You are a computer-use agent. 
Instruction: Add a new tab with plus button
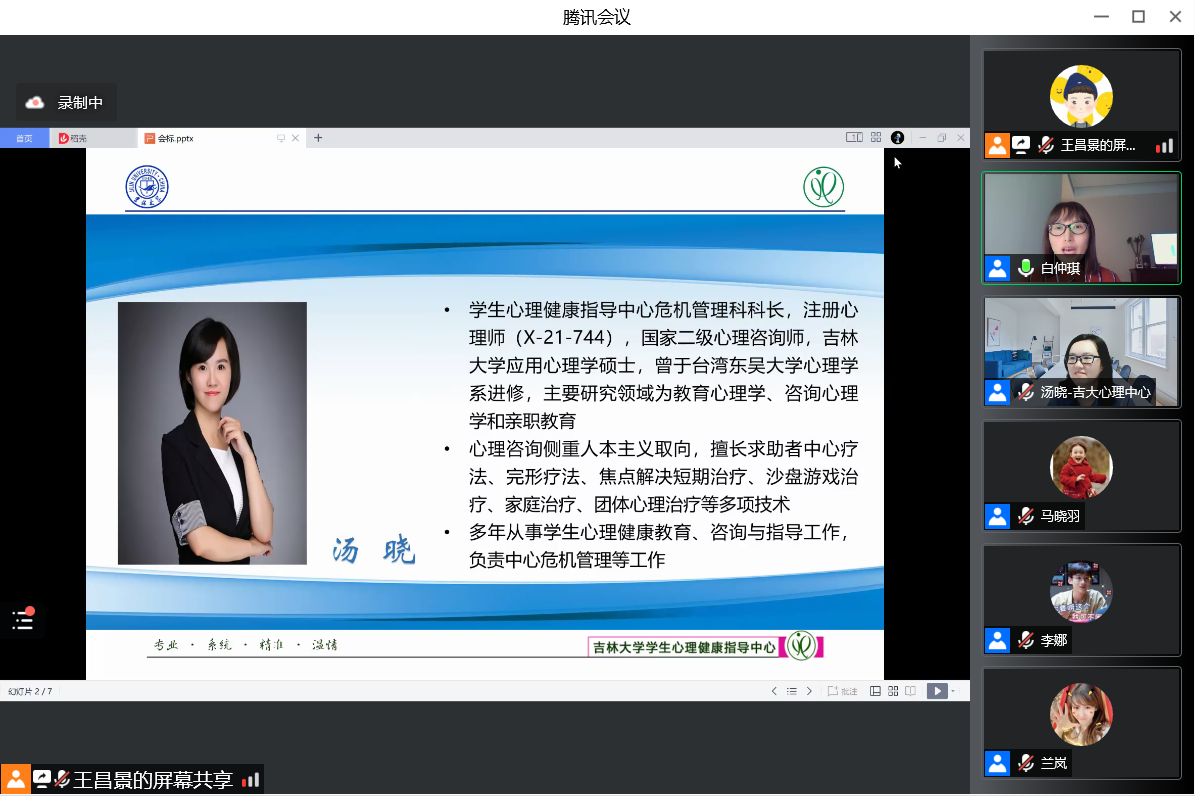coord(318,138)
